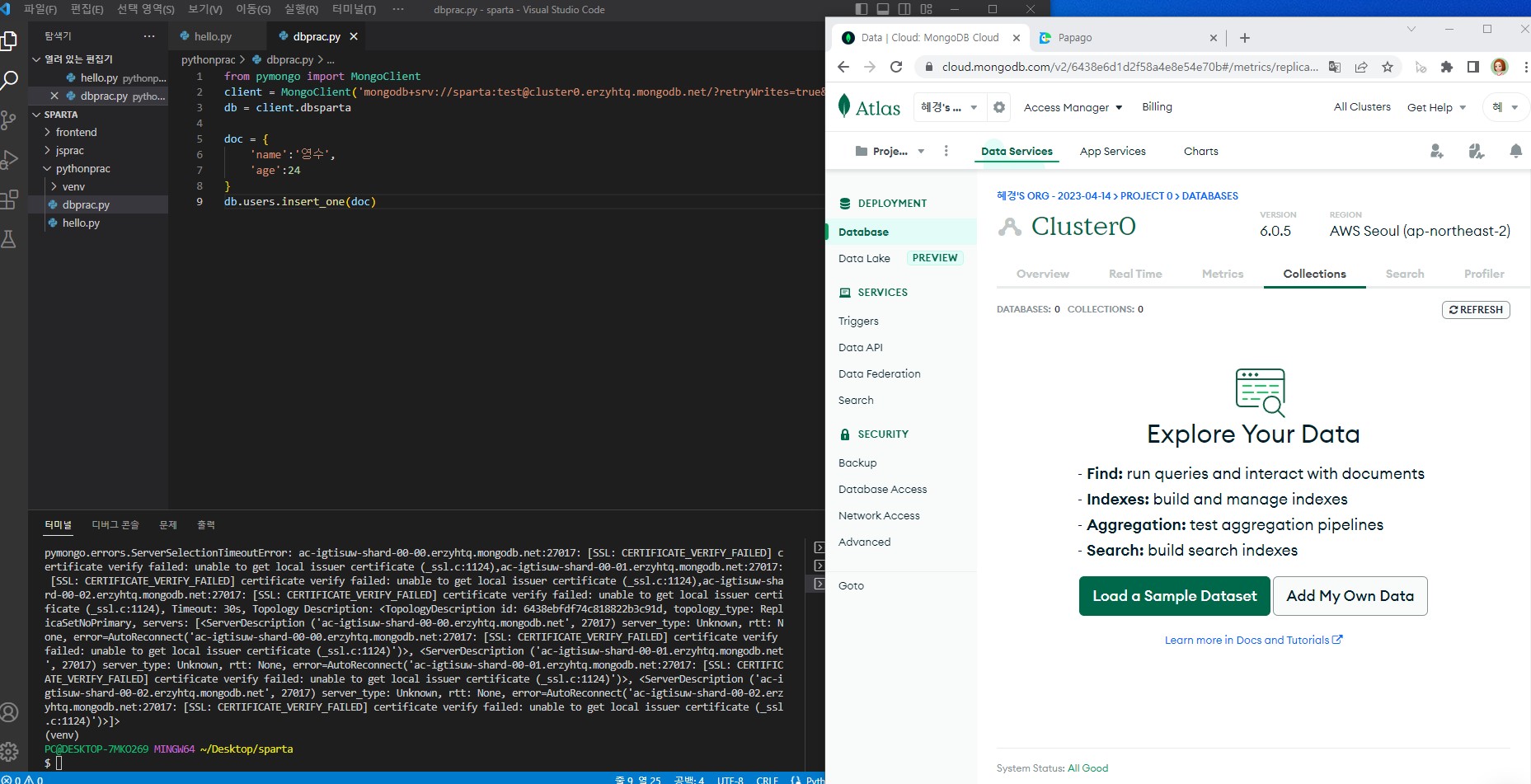Open the VS Code 터미널(T) menu
The width and height of the screenshot is (1531, 784).
(354, 9)
